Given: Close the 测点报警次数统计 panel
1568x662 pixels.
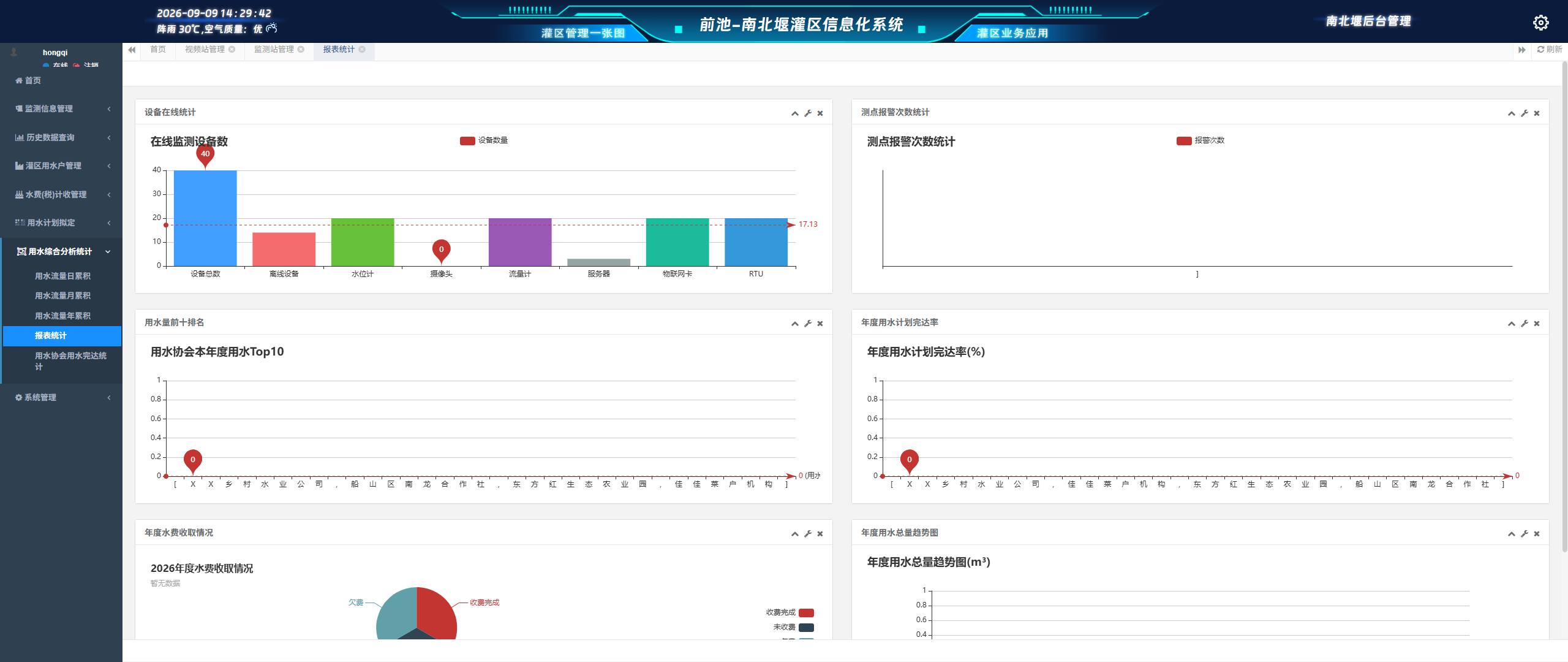Looking at the screenshot, I should tap(1537, 113).
